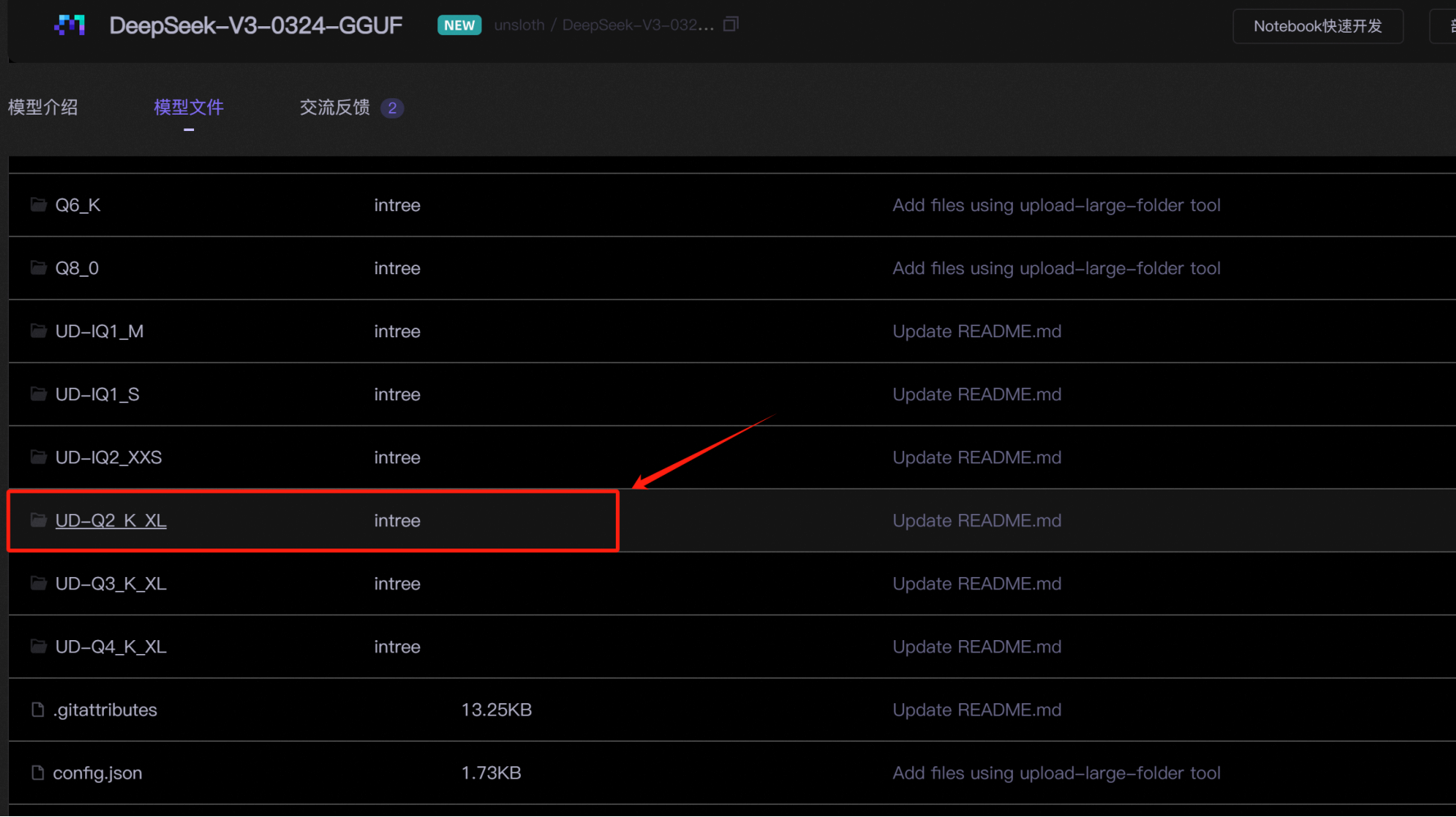Click 'intree' in the Q8_0 row
1456x817 pixels.
[397, 268]
